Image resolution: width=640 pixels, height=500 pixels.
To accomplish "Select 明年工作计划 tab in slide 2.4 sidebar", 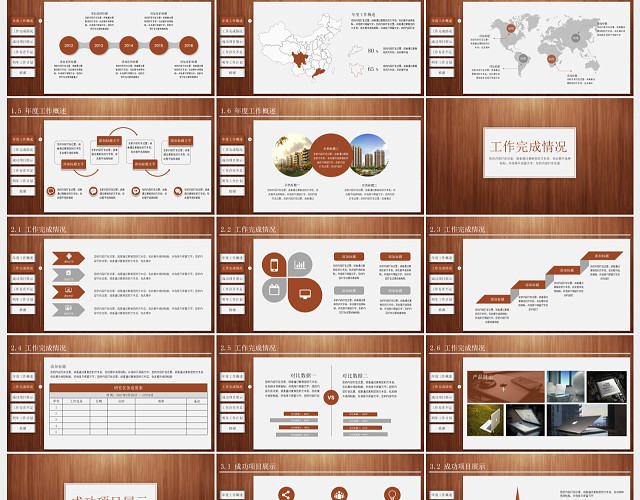I will 23,418.
